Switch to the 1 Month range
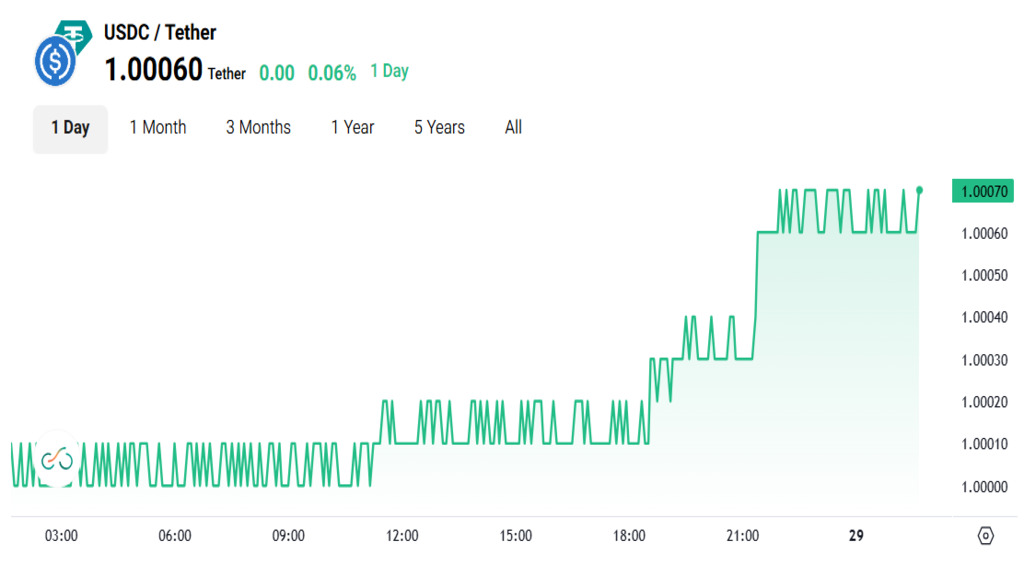The image size is (1024, 576). [158, 127]
